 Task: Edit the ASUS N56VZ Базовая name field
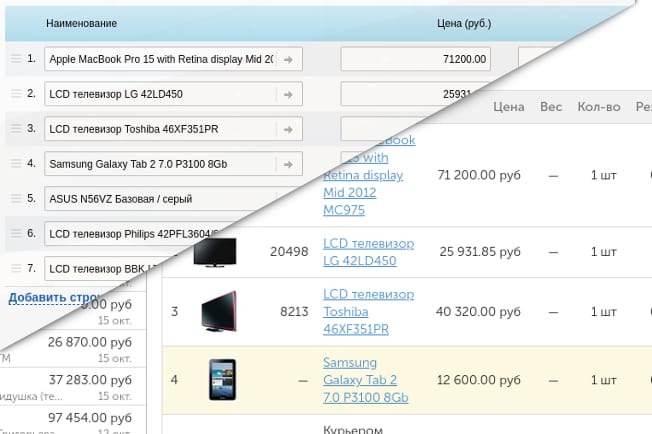coord(161,199)
